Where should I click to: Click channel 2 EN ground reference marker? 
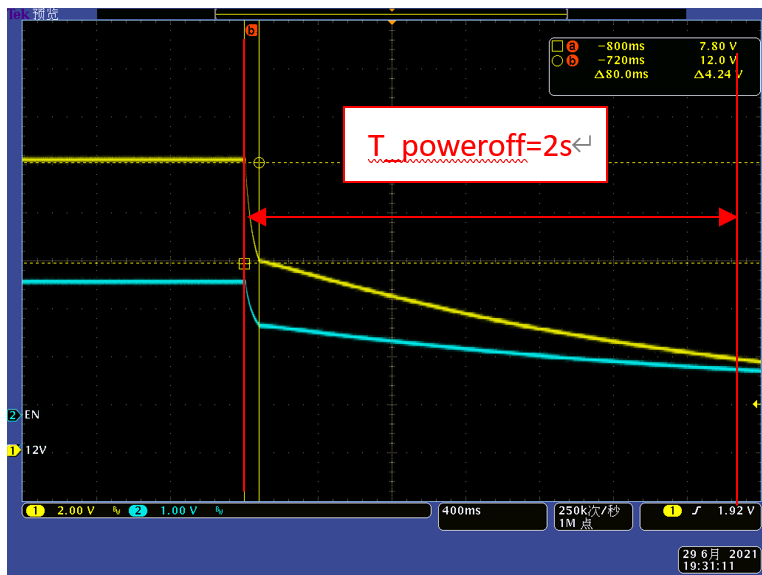13,414
